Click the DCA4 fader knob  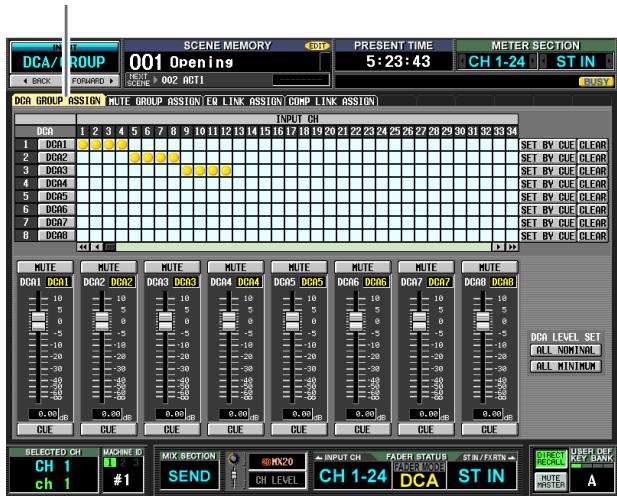pyautogui.click(x=229, y=321)
